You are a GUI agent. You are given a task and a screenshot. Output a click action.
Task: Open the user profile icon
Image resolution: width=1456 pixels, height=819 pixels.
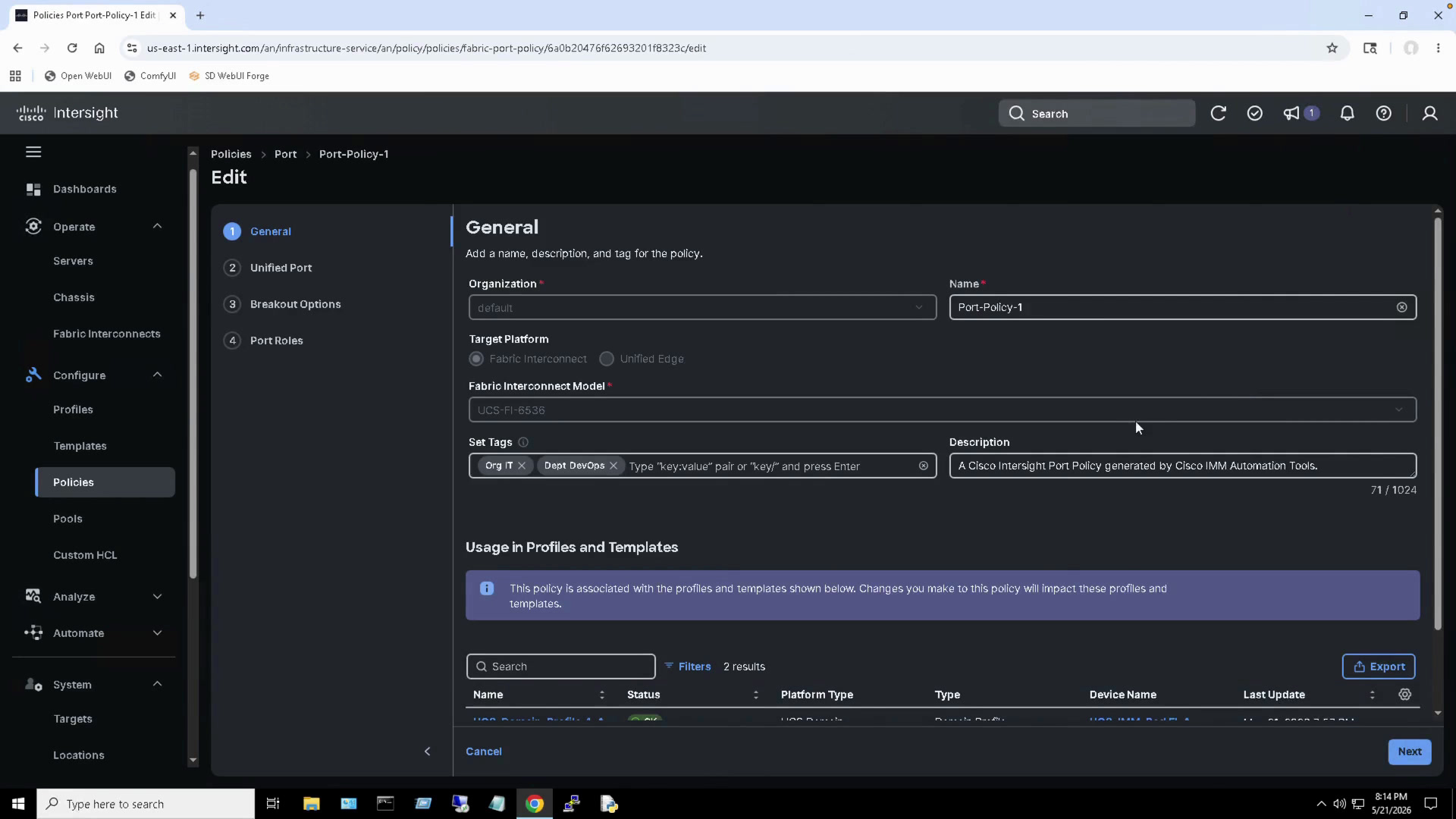coord(1429,113)
